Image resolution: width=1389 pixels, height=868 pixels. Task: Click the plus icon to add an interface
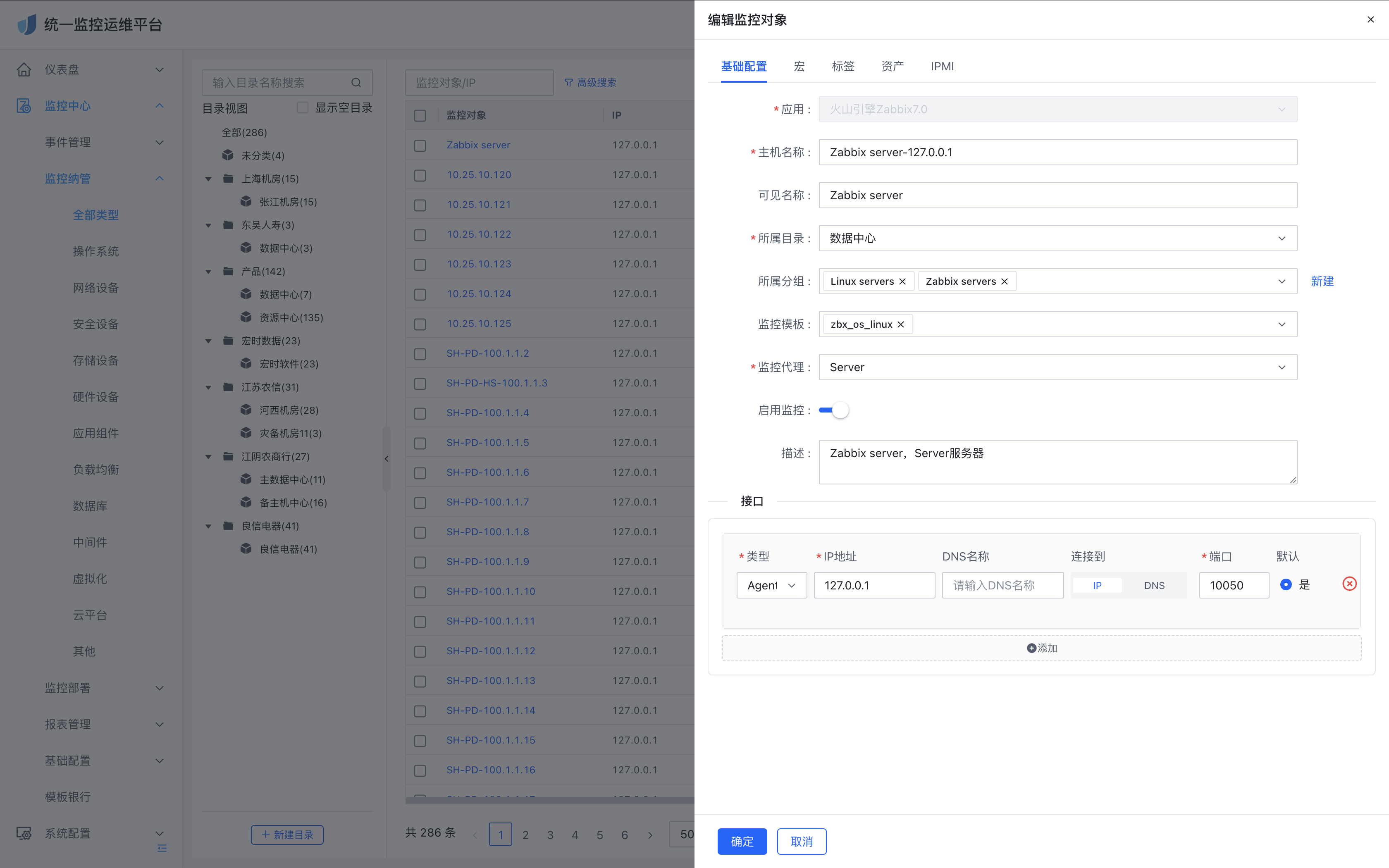1031,648
